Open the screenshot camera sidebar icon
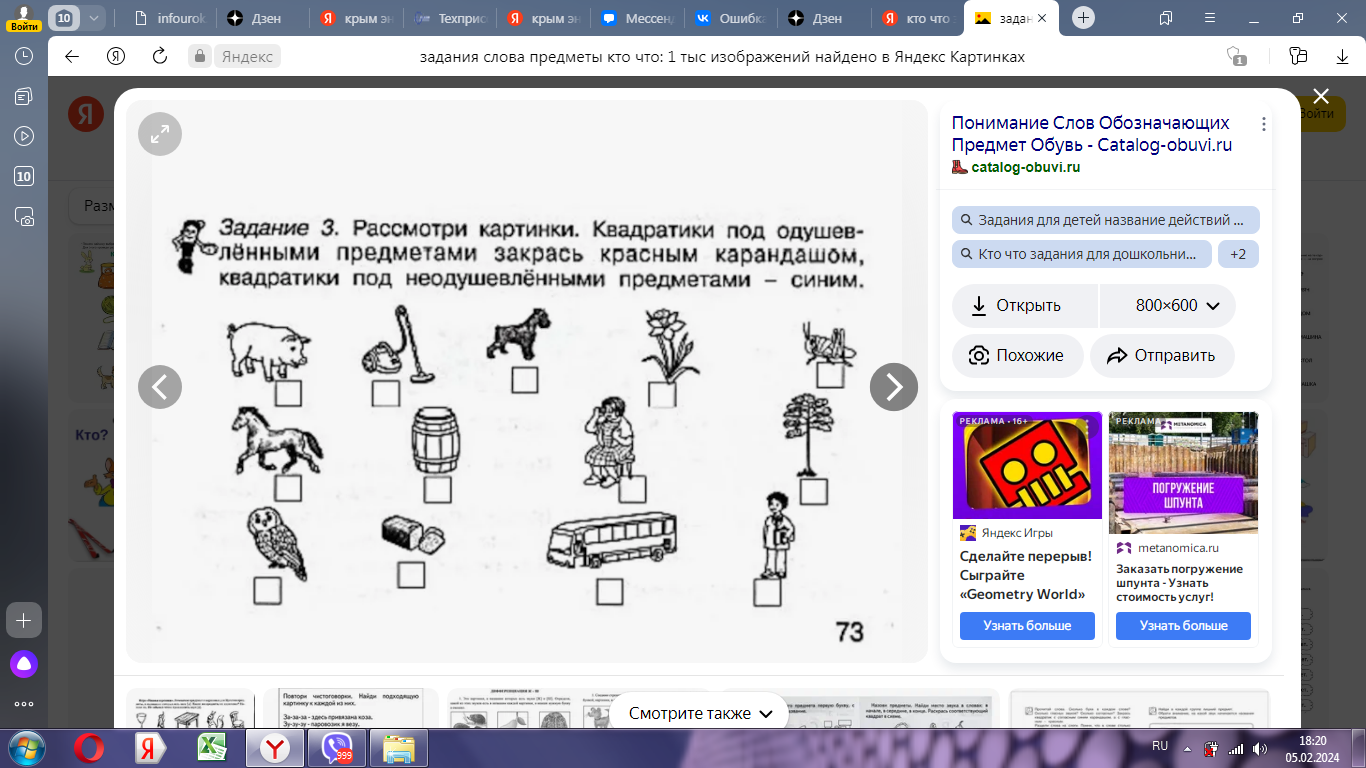Screen dimensions: 1366x768 click(x=24, y=216)
